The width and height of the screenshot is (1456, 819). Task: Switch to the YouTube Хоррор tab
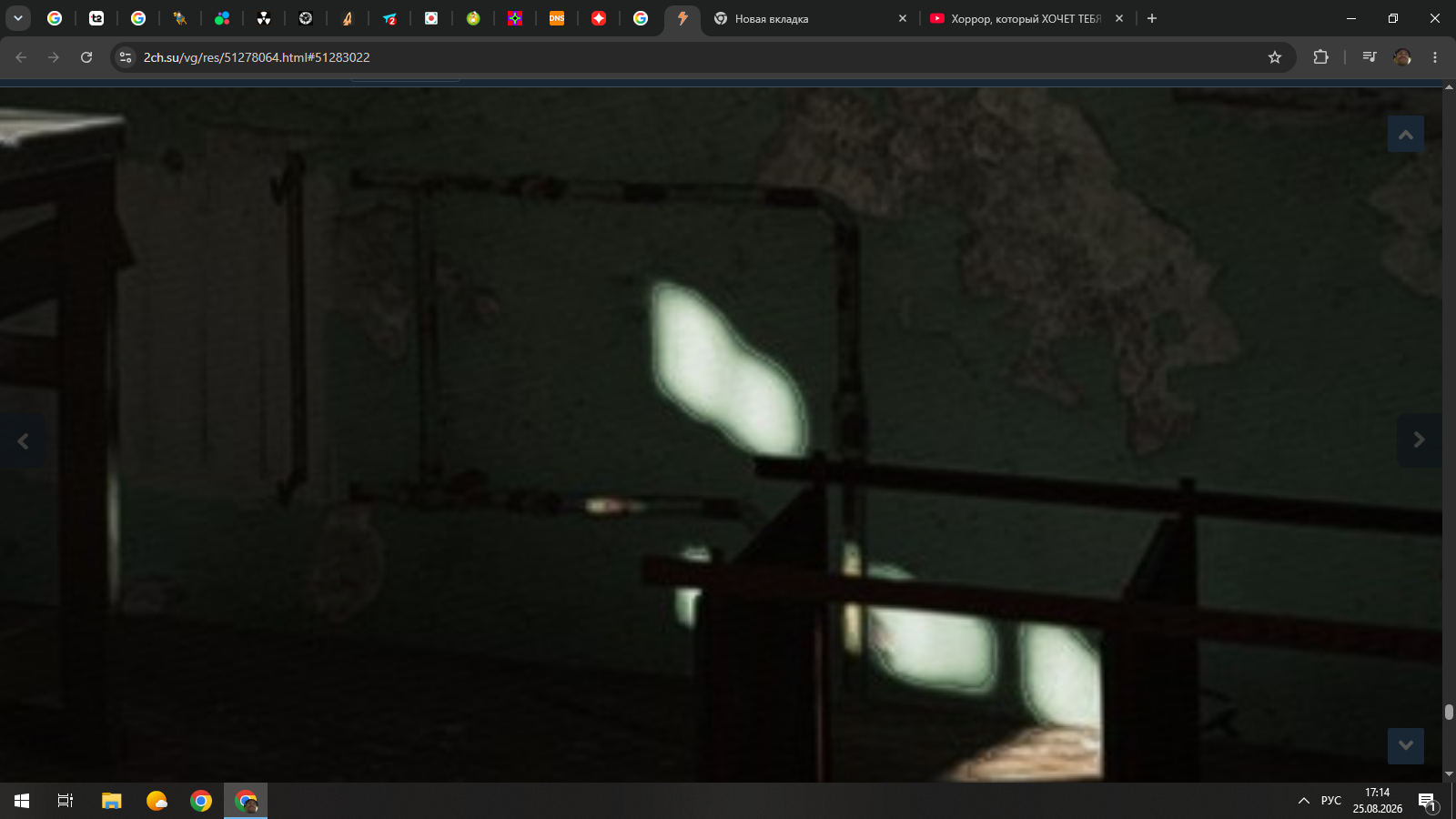tap(1027, 18)
